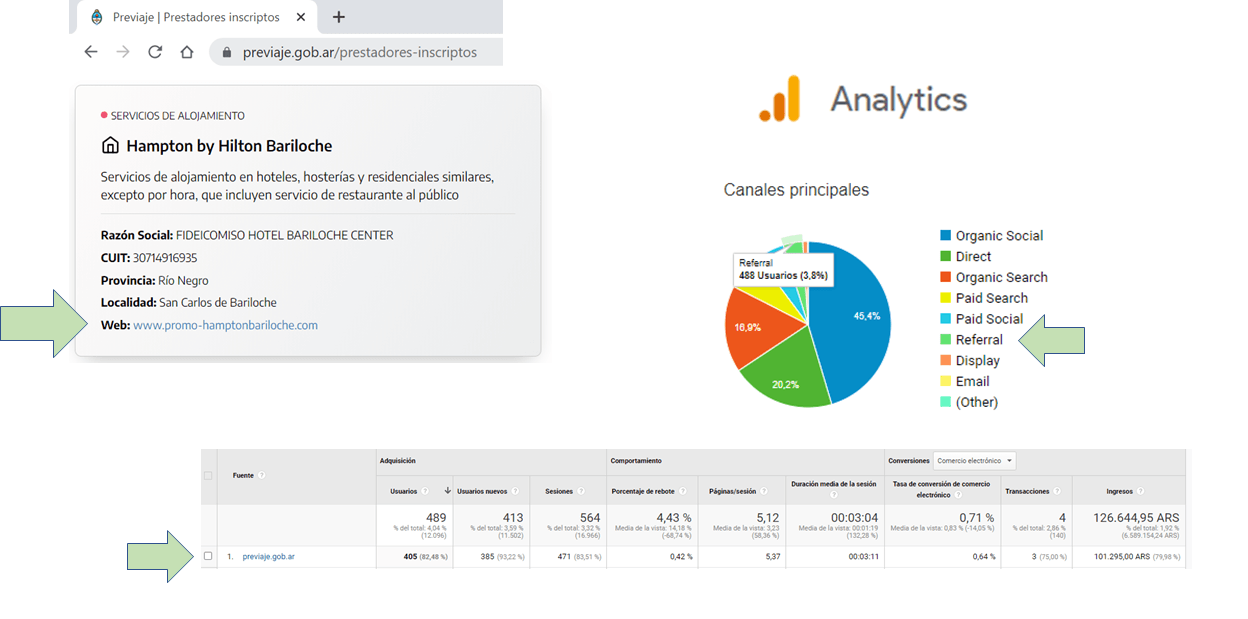The height and width of the screenshot is (619, 1248).
Task: Open the previaje.gob.ar source link
Action: (269, 556)
